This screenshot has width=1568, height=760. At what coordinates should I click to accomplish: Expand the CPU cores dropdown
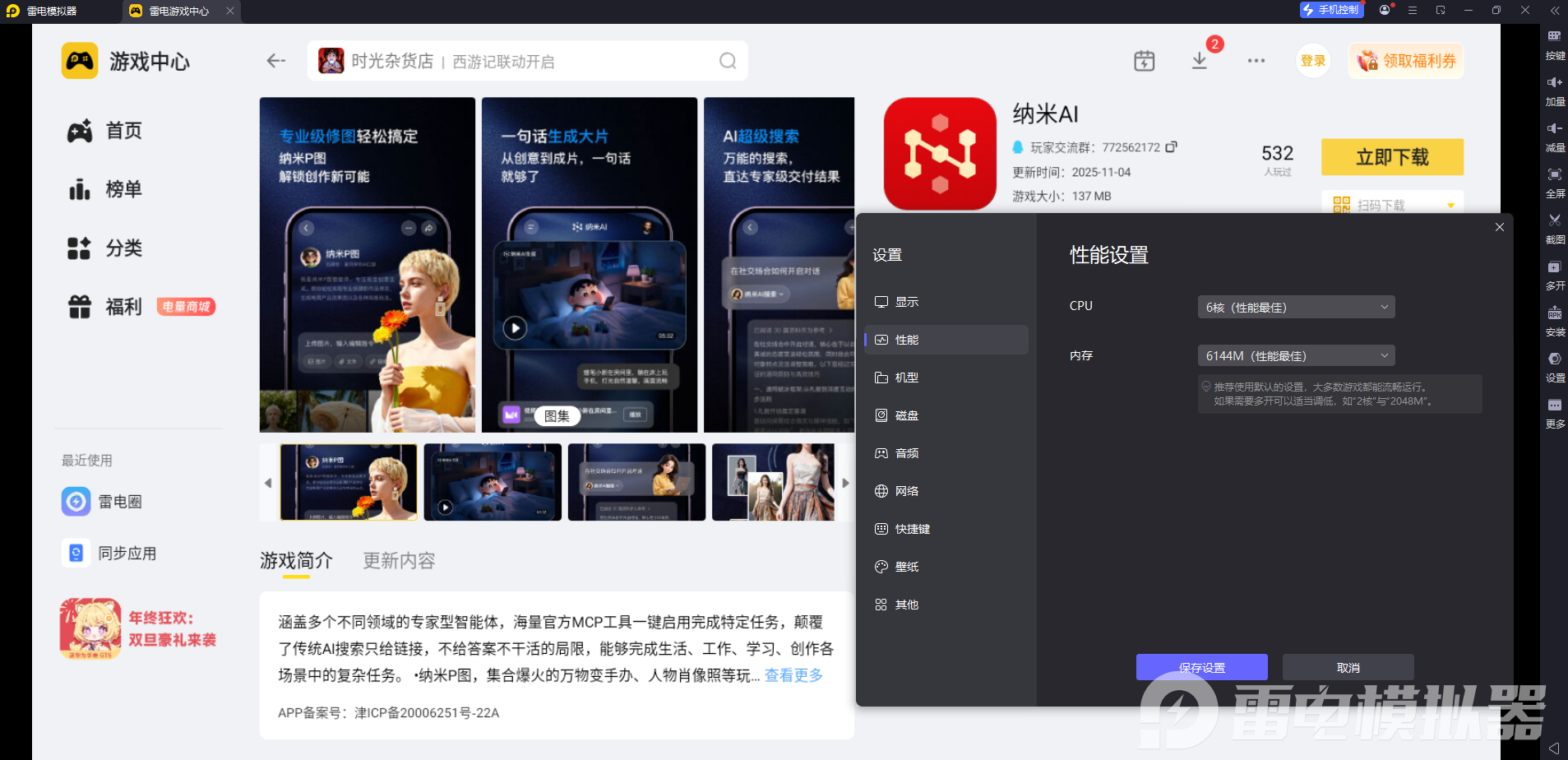1296,307
